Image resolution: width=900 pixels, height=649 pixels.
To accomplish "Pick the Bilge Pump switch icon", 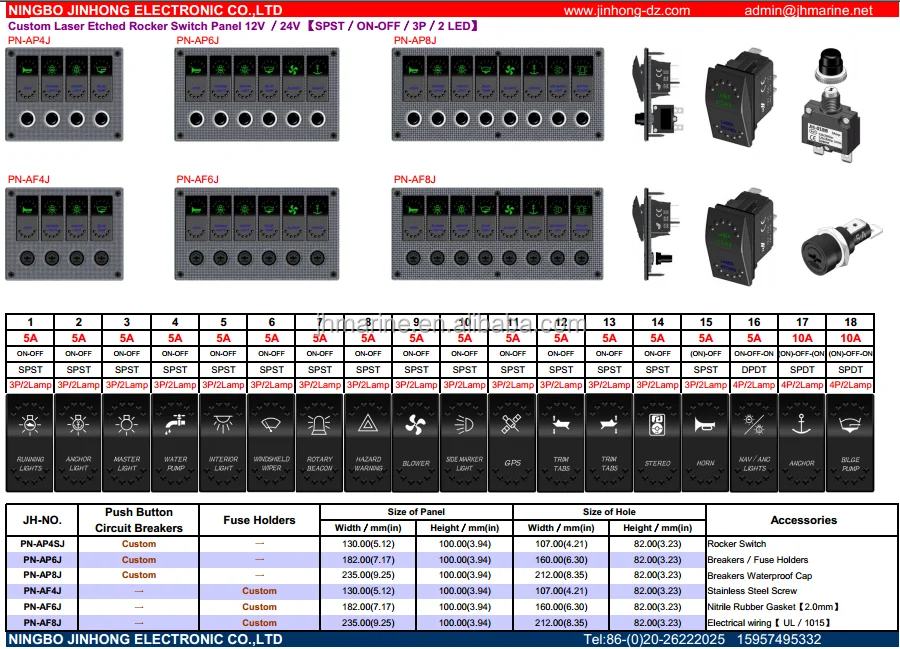I will click(850, 425).
